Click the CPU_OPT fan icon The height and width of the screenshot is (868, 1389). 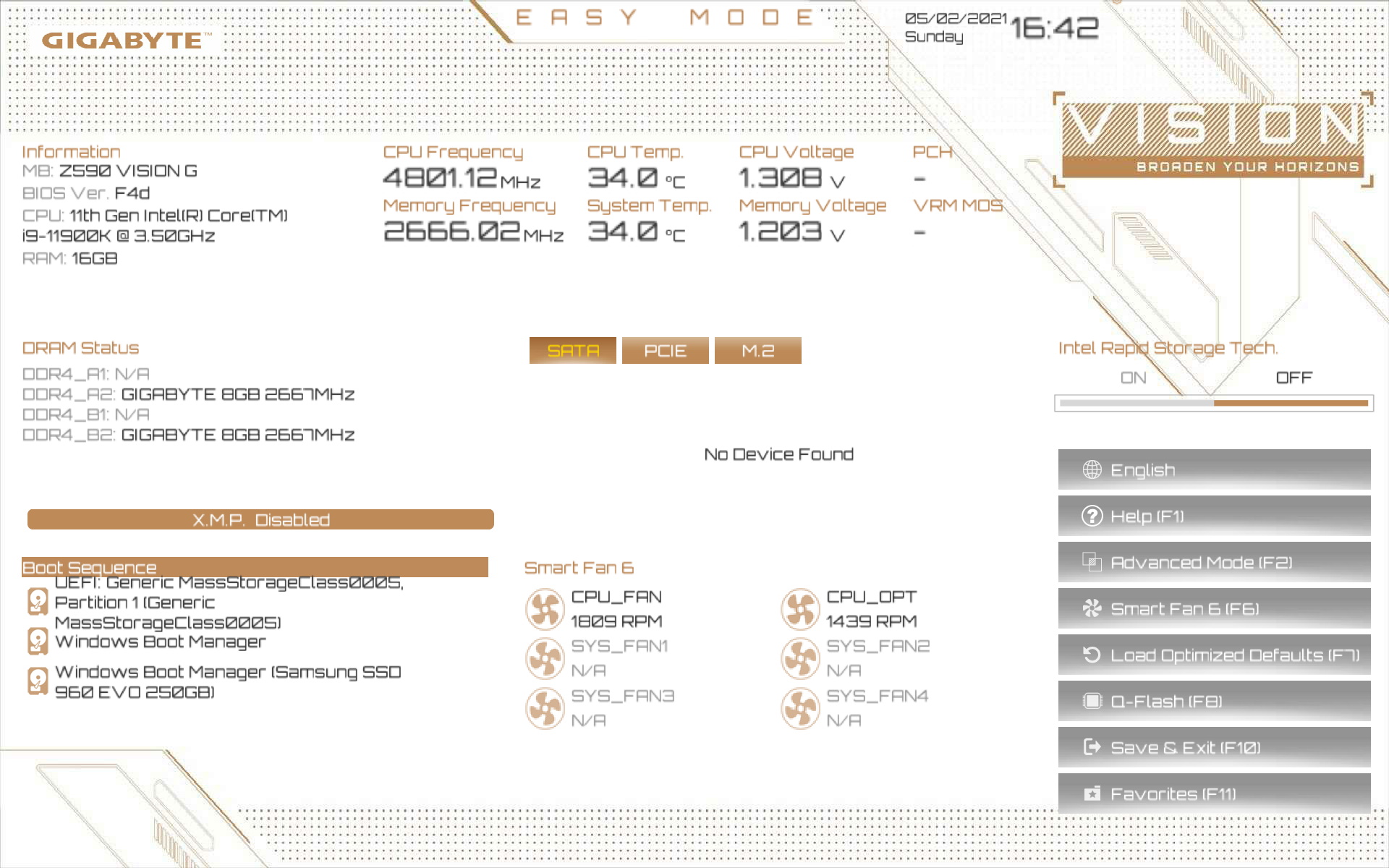point(800,609)
